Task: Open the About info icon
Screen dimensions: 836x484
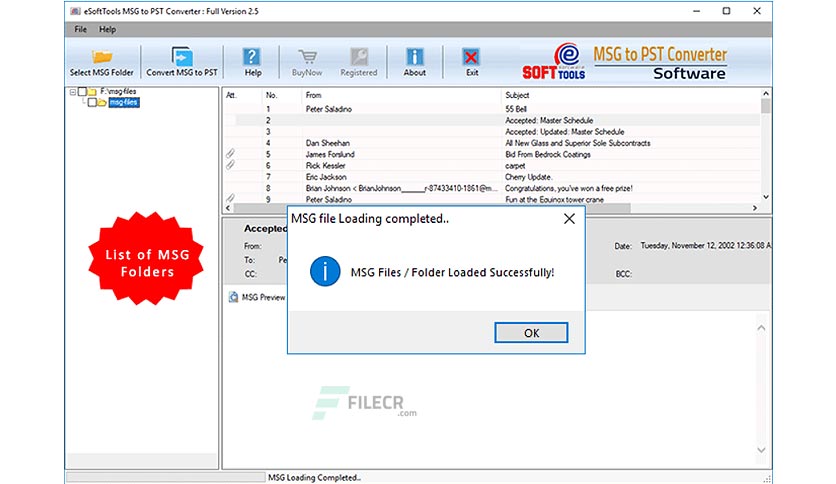Action: tap(414, 57)
